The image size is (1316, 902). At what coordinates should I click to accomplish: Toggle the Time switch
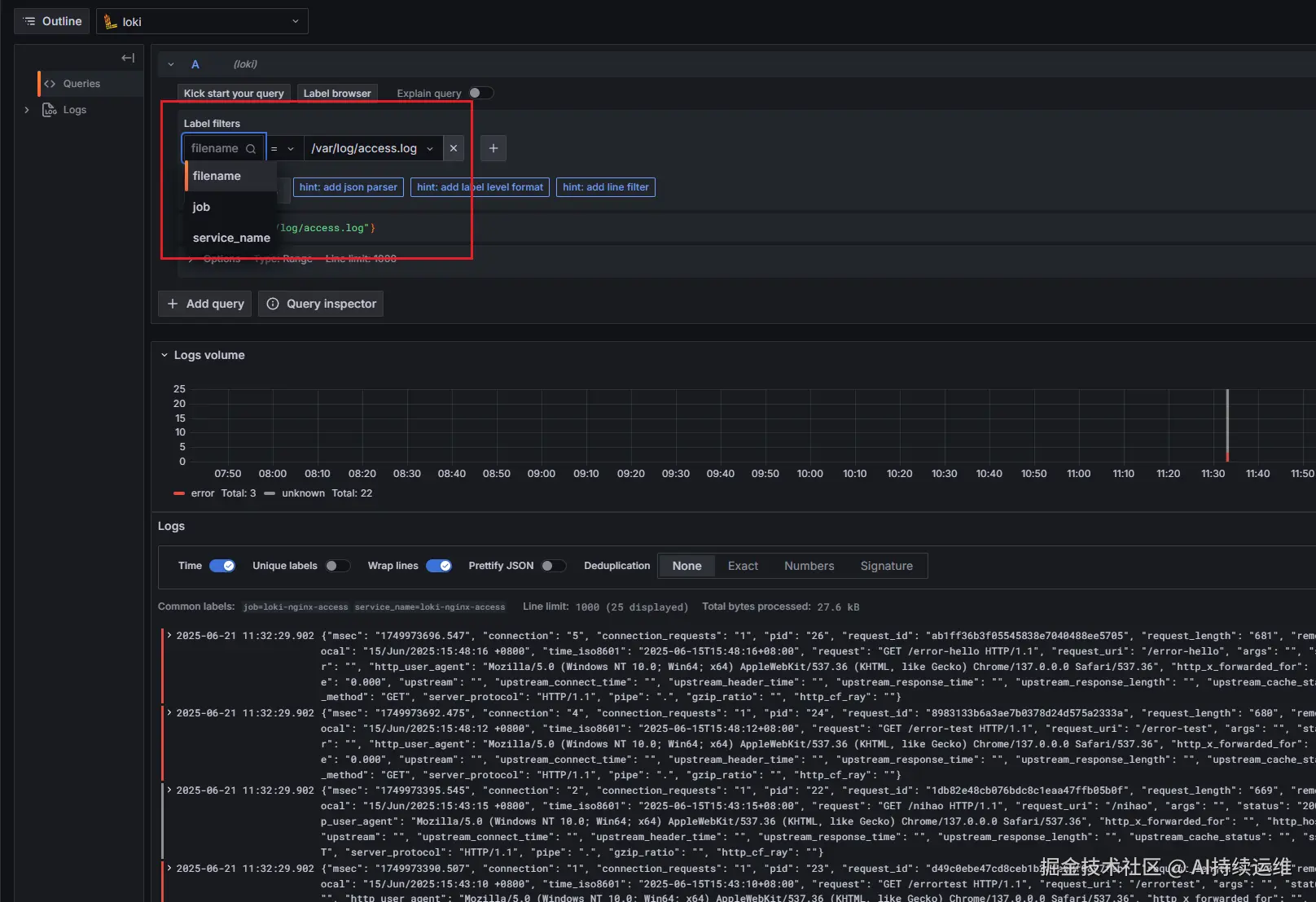222,566
